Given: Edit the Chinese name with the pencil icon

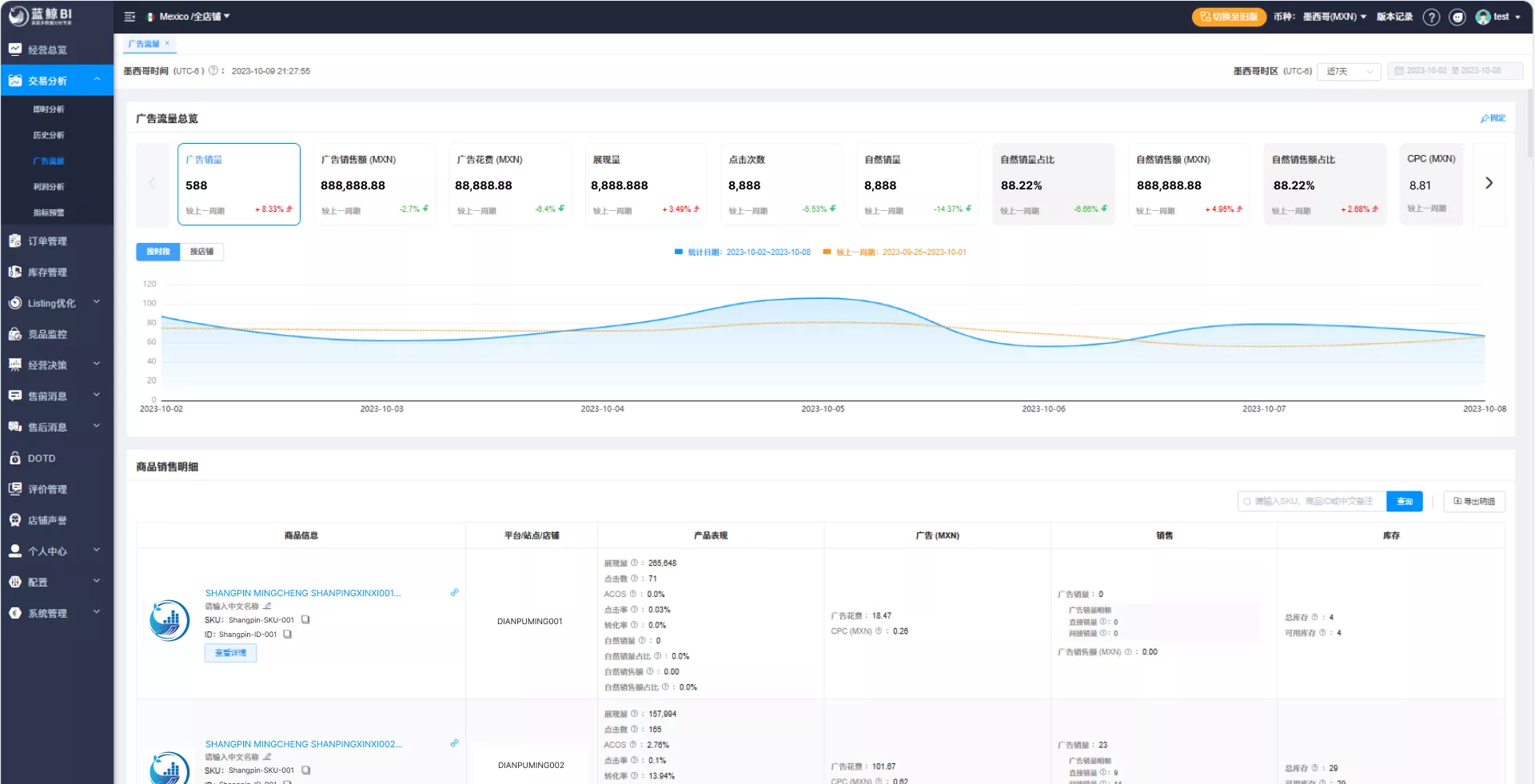Looking at the screenshot, I should click(267, 606).
